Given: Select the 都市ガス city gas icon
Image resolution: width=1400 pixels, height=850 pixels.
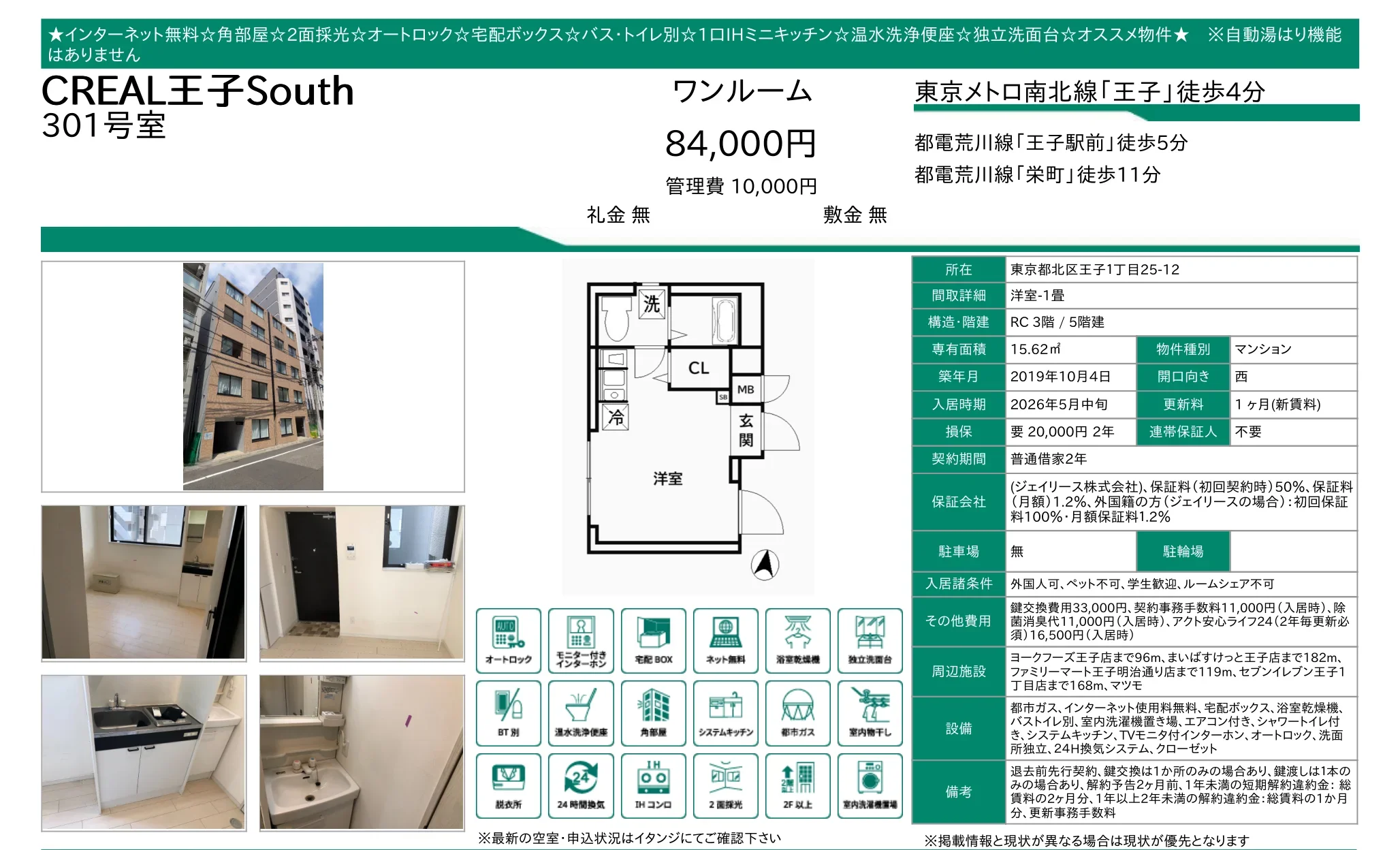Looking at the screenshot, I should coord(798,713).
